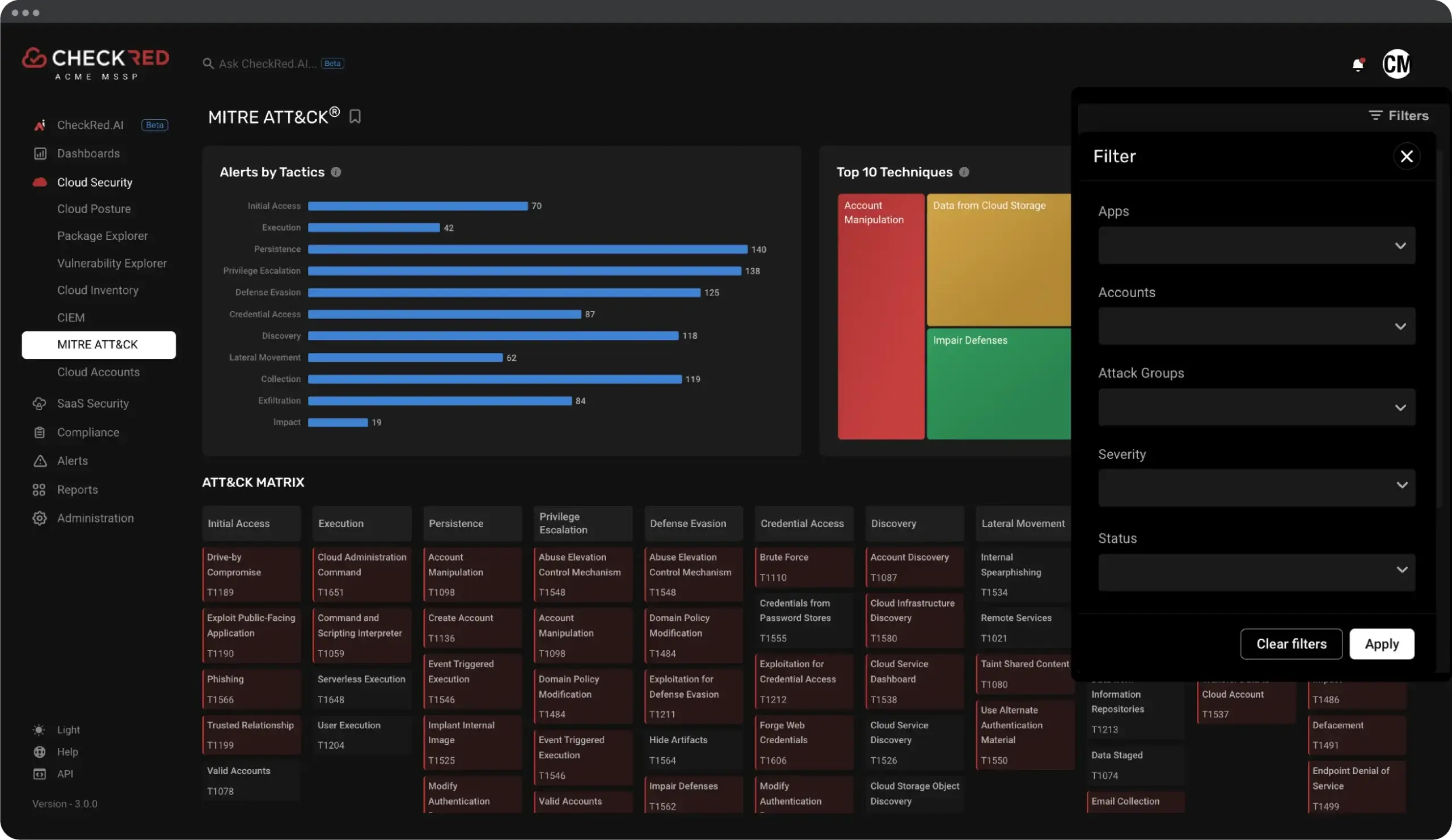Image resolution: width=1452 pixels, height=840 pixels.
Task: Click the Filters funnel icon
Action: coord(1375,115)
